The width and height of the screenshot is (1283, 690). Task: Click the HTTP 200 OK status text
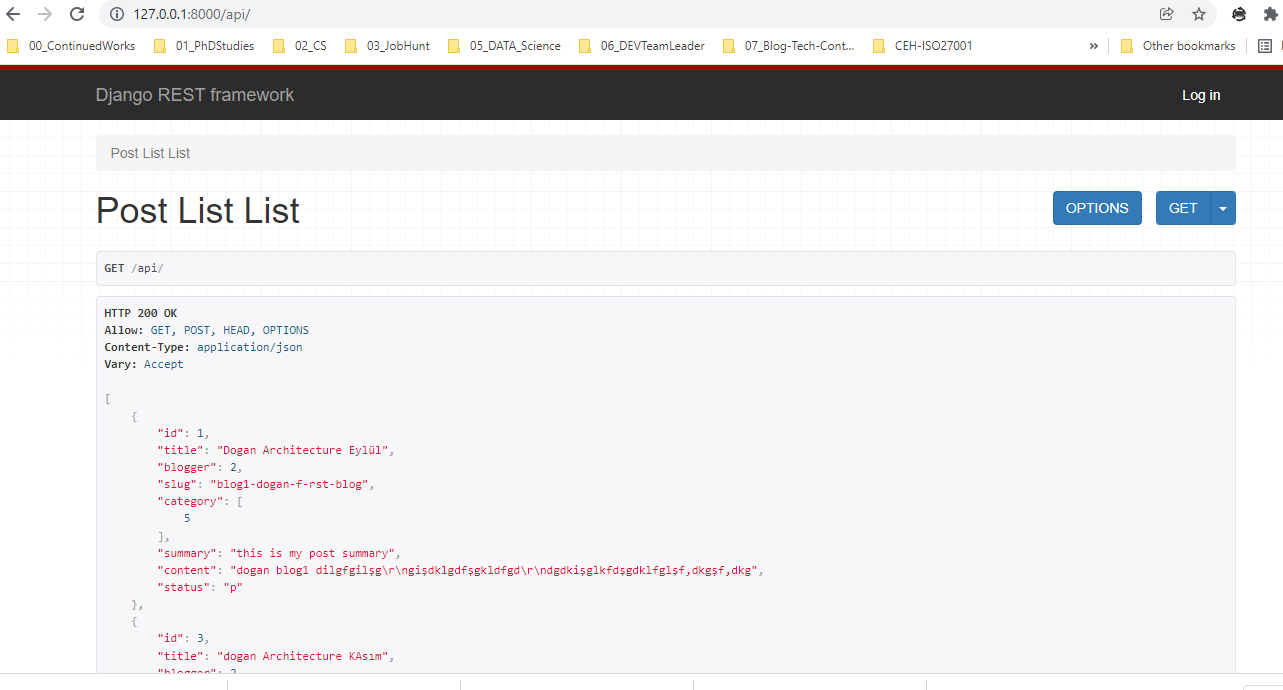(141, 313)
